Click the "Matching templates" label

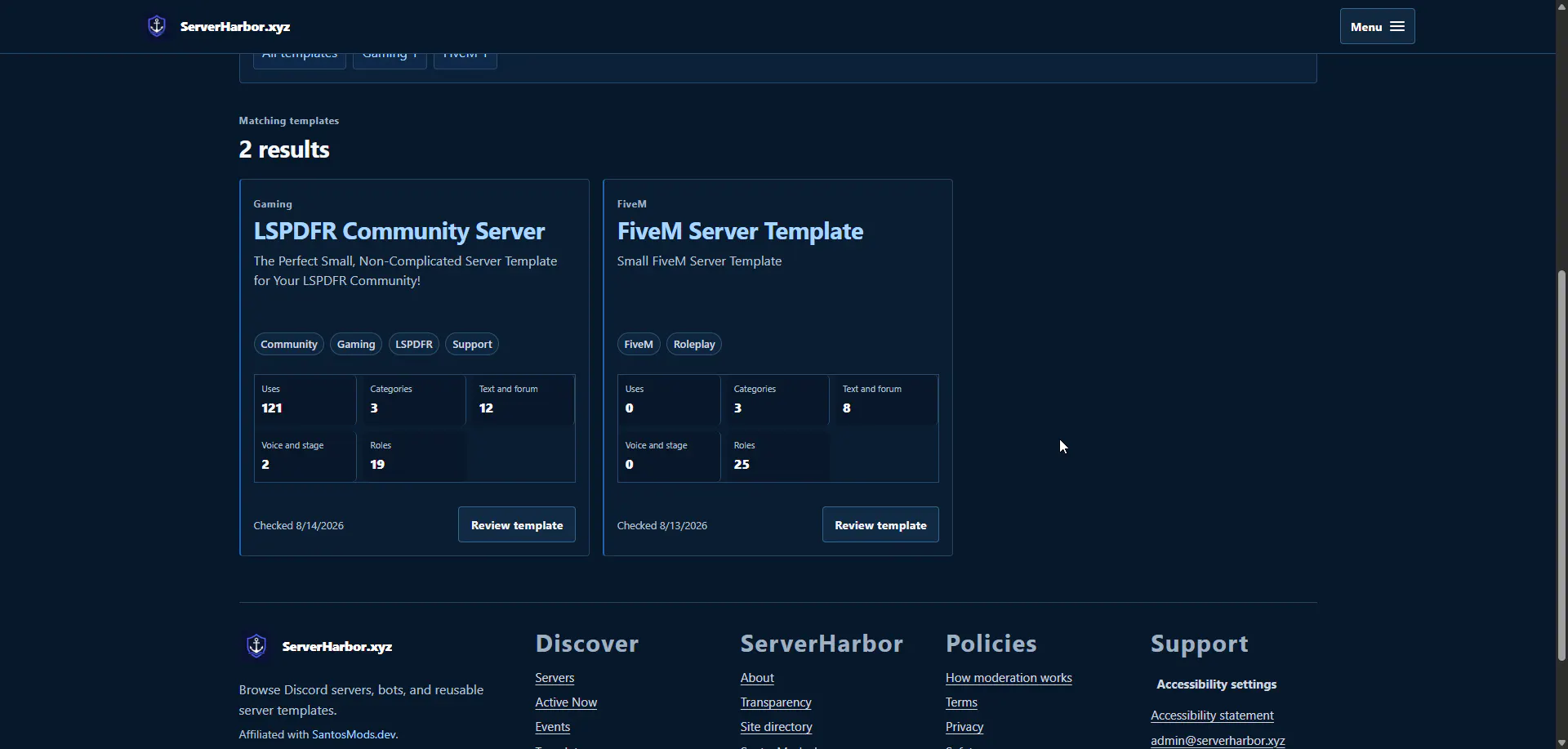289,121
